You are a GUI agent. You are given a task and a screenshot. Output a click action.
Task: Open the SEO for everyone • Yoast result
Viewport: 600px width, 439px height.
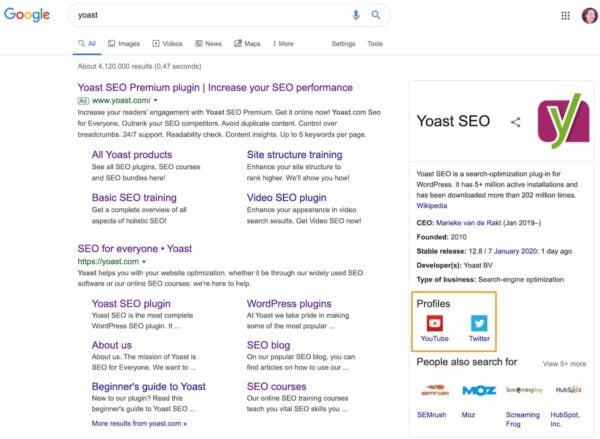pyautogui.click(x=134, y=248)
